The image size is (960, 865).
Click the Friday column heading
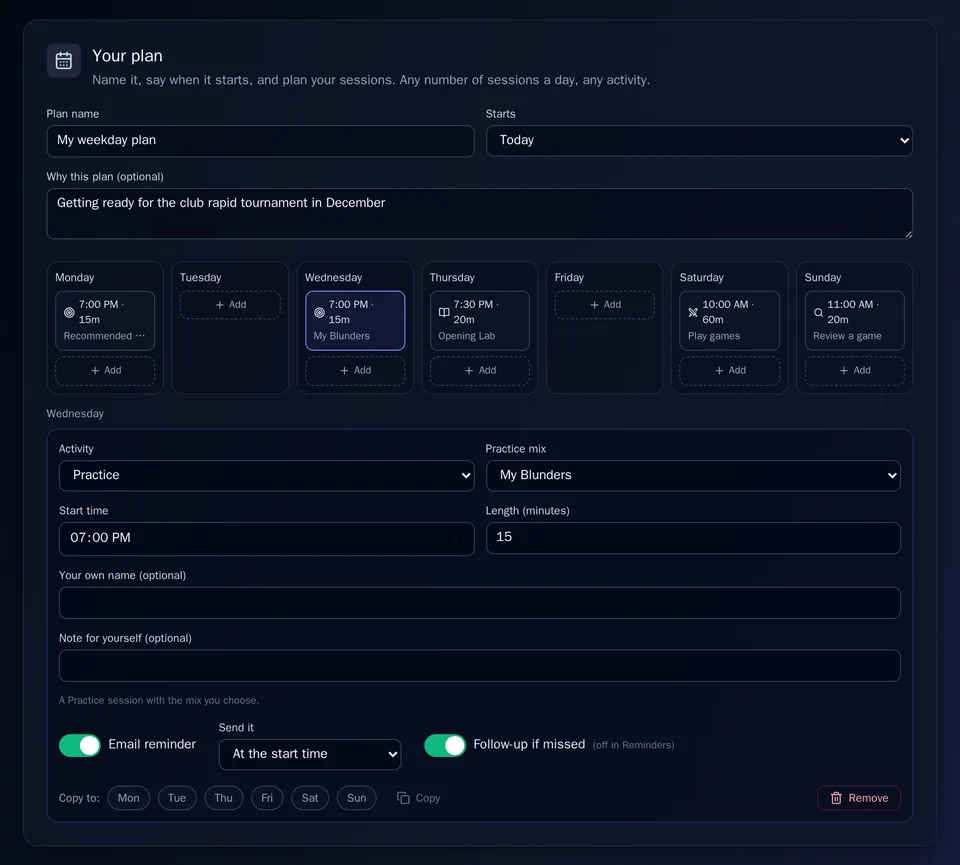[x=569, y=277]
